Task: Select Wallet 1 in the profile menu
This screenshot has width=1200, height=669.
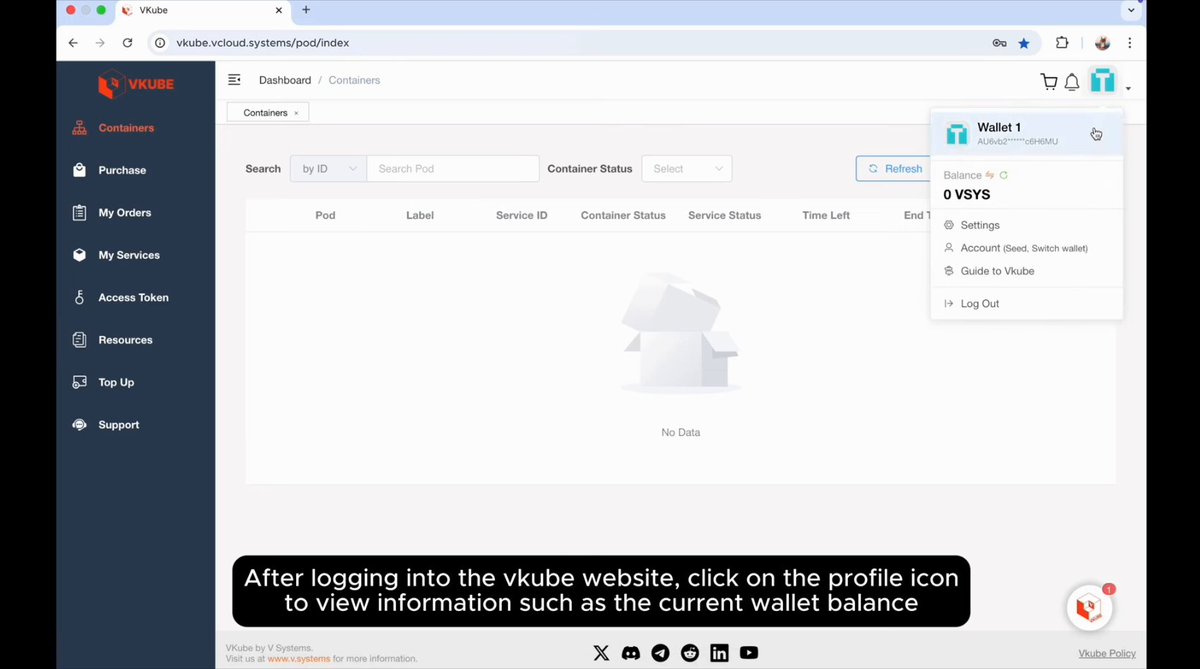Action: [1026, 134]
